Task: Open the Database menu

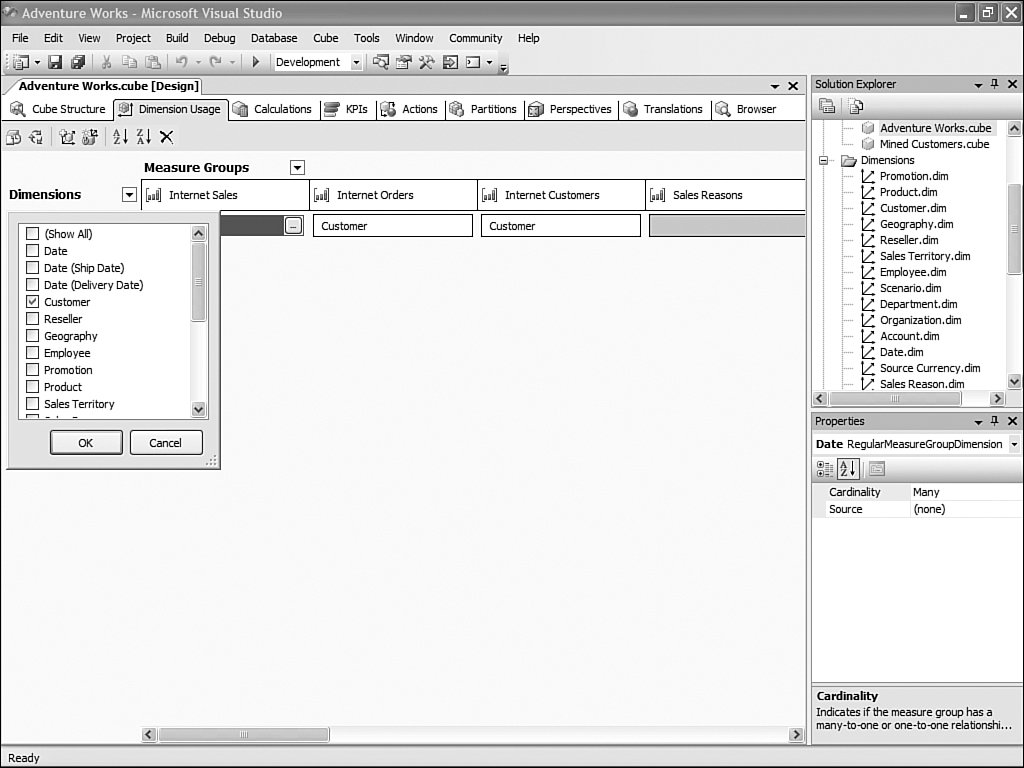Action: [x=274, y=38]
